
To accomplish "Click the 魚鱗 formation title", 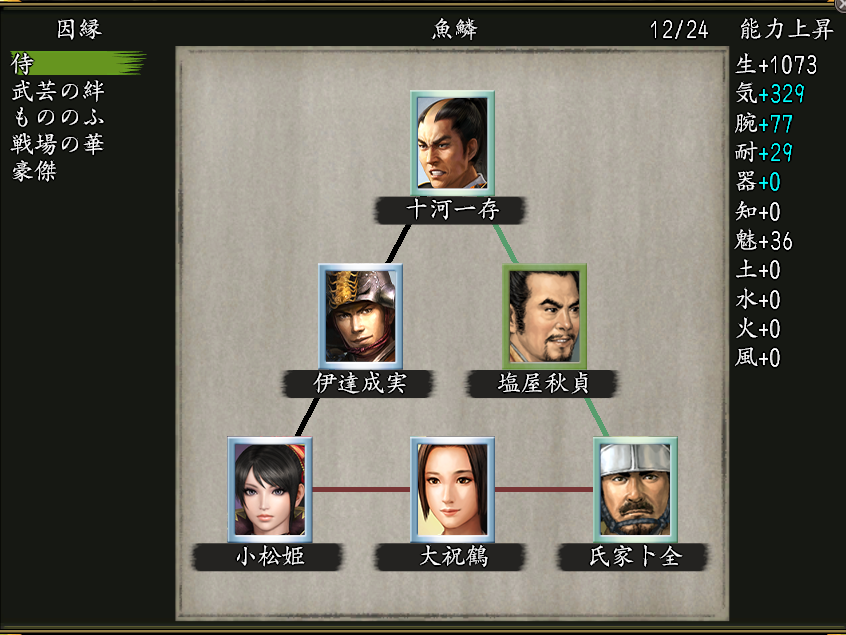I will [x=454, y=29].
